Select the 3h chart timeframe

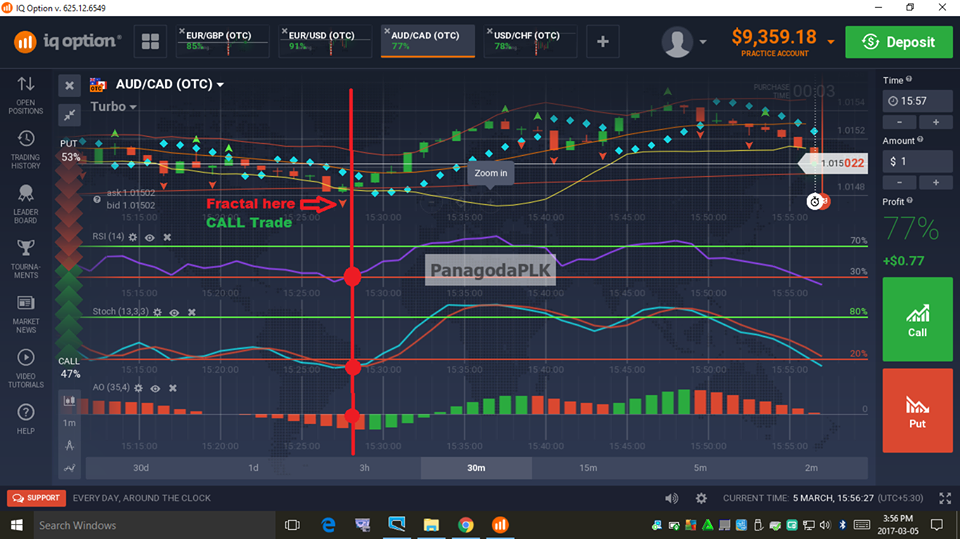364,468
